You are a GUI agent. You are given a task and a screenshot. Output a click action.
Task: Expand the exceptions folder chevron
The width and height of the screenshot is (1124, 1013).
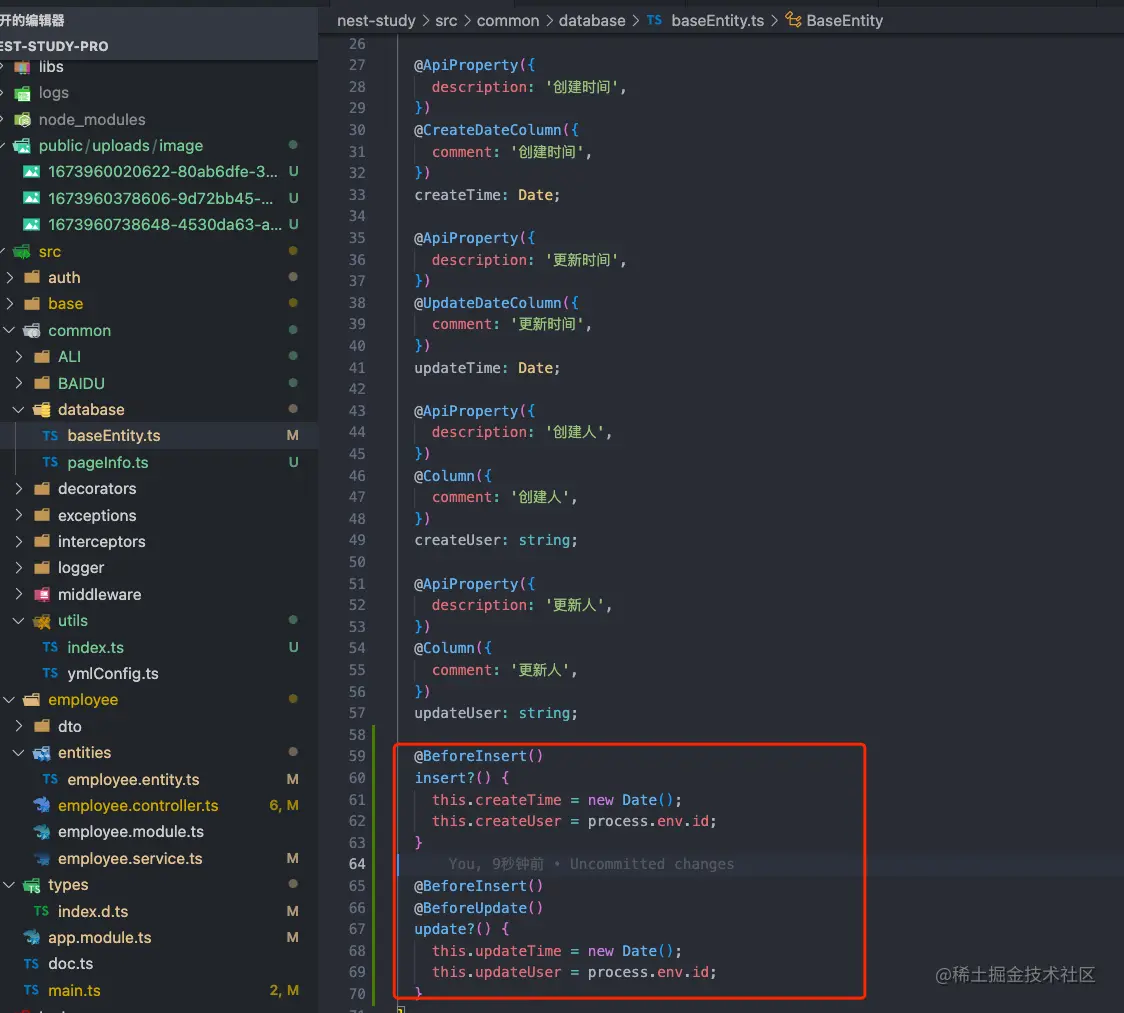click(19, 515)
